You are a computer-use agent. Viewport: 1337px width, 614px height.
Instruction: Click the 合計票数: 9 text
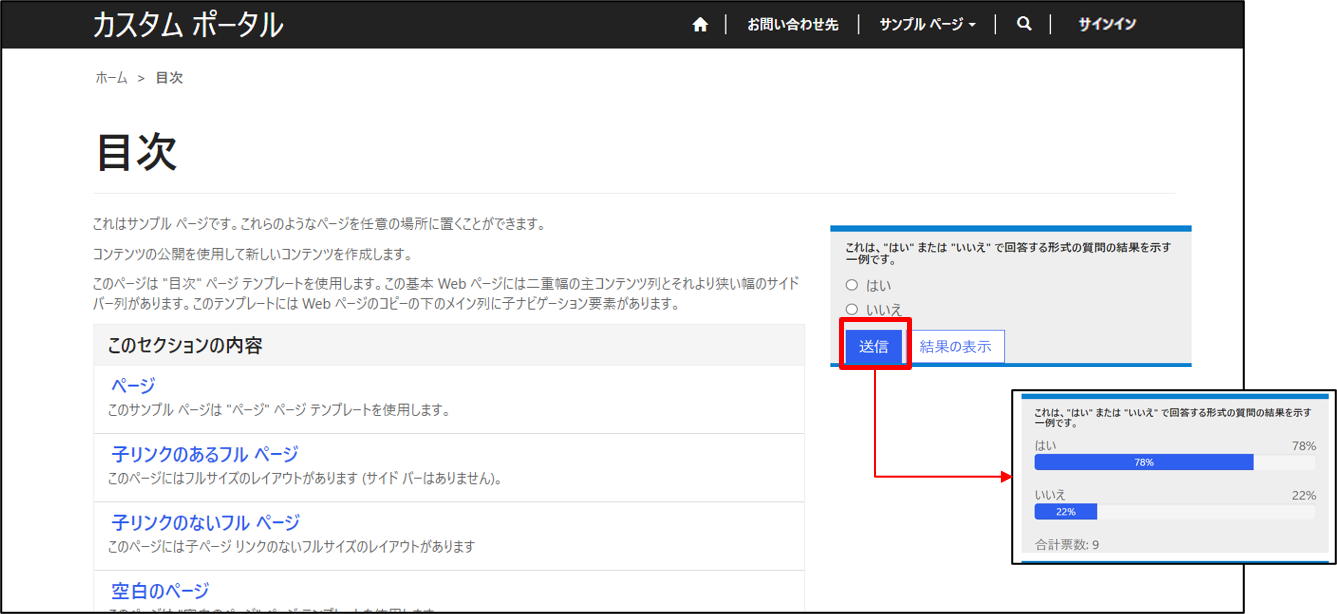click(1067, 545)
